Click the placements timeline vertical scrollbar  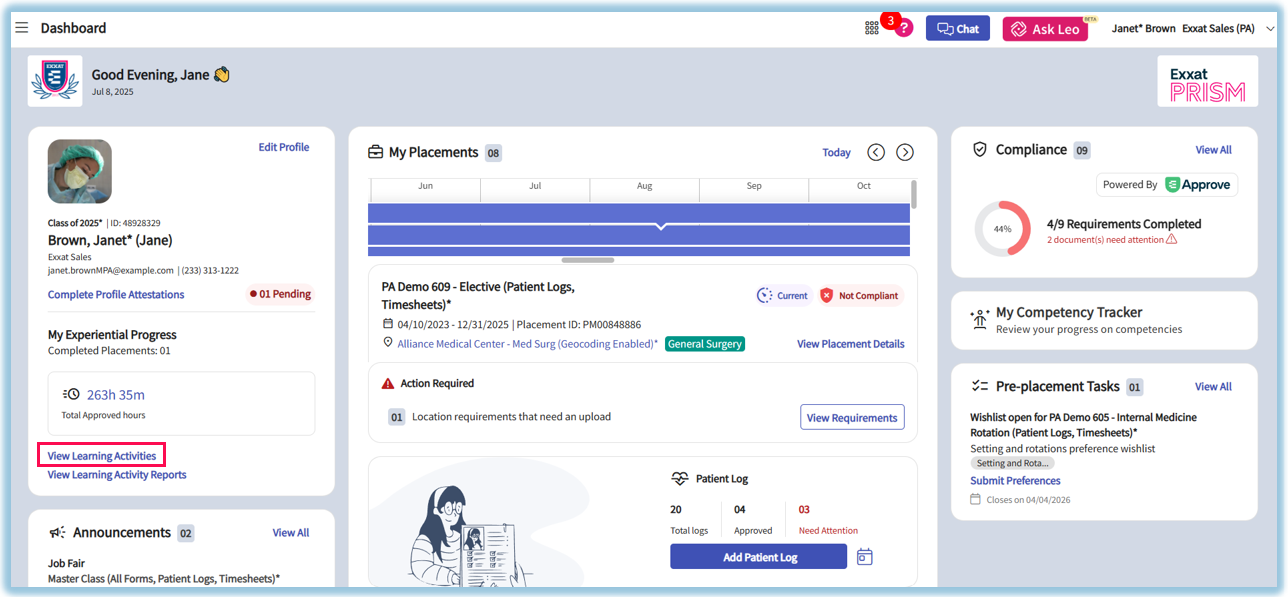pos(914,194)
